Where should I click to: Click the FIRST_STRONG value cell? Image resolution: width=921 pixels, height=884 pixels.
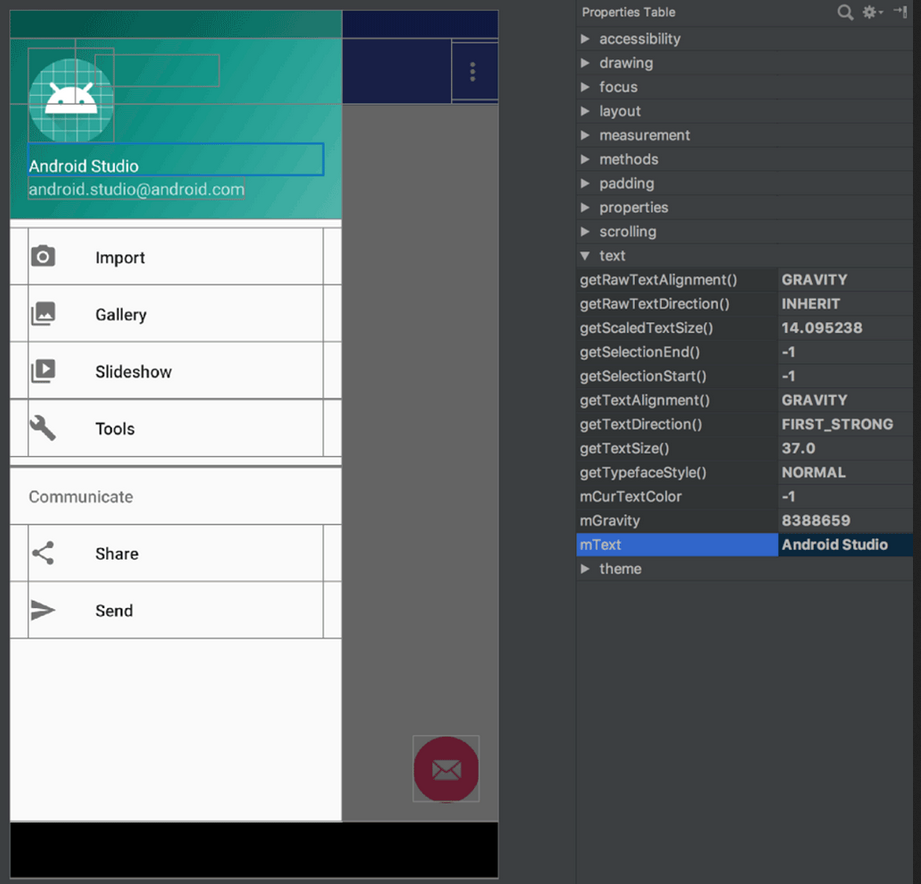click(x=845, y=424)
